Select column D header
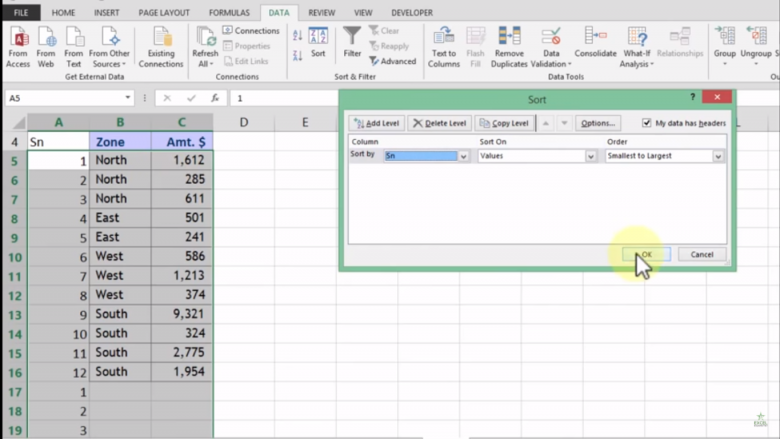Image resolution: width=780 pixels, height=439 pixels. (244, 122)
